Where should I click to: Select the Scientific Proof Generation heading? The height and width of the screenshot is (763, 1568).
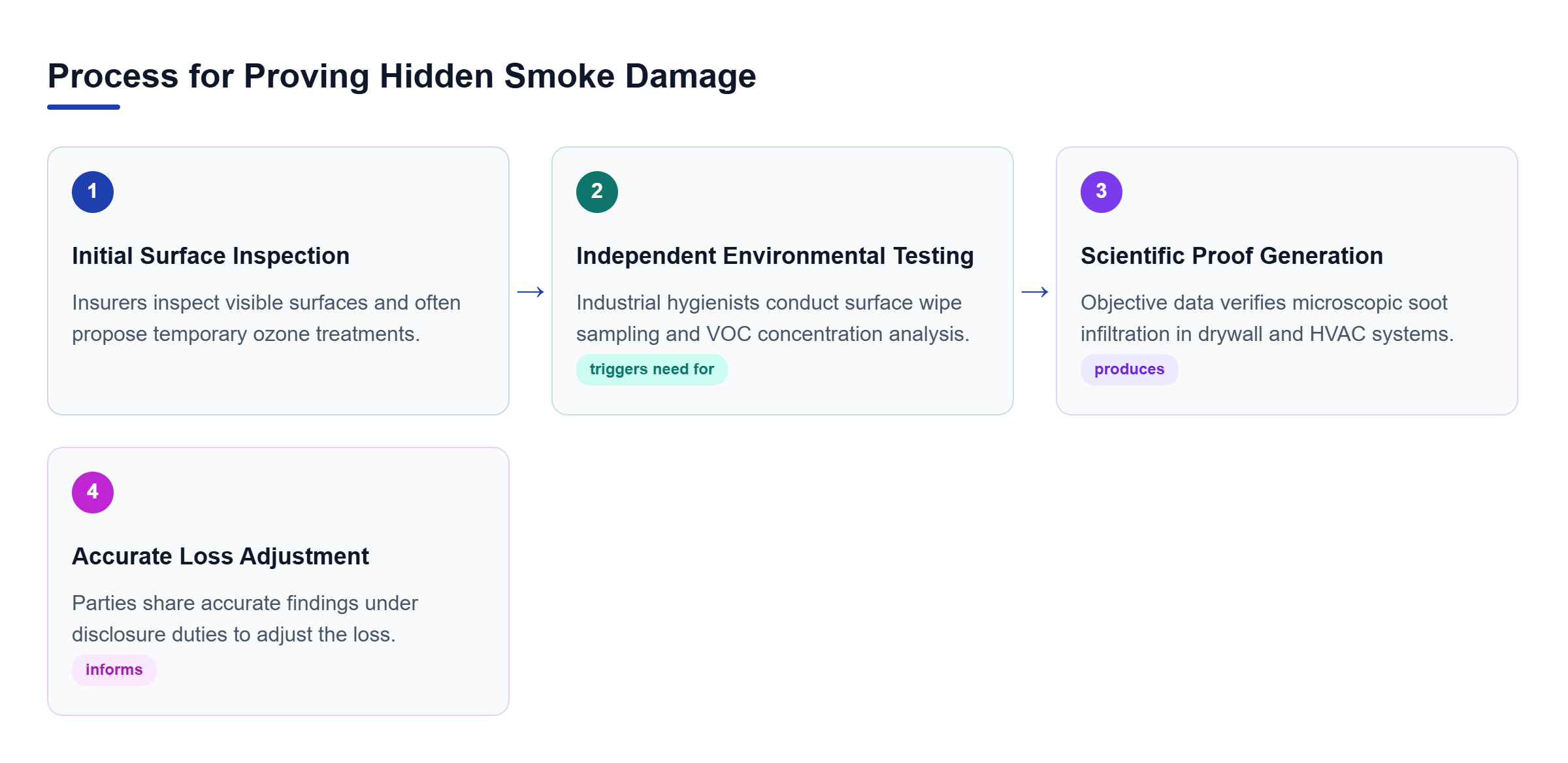[1232, 256]
